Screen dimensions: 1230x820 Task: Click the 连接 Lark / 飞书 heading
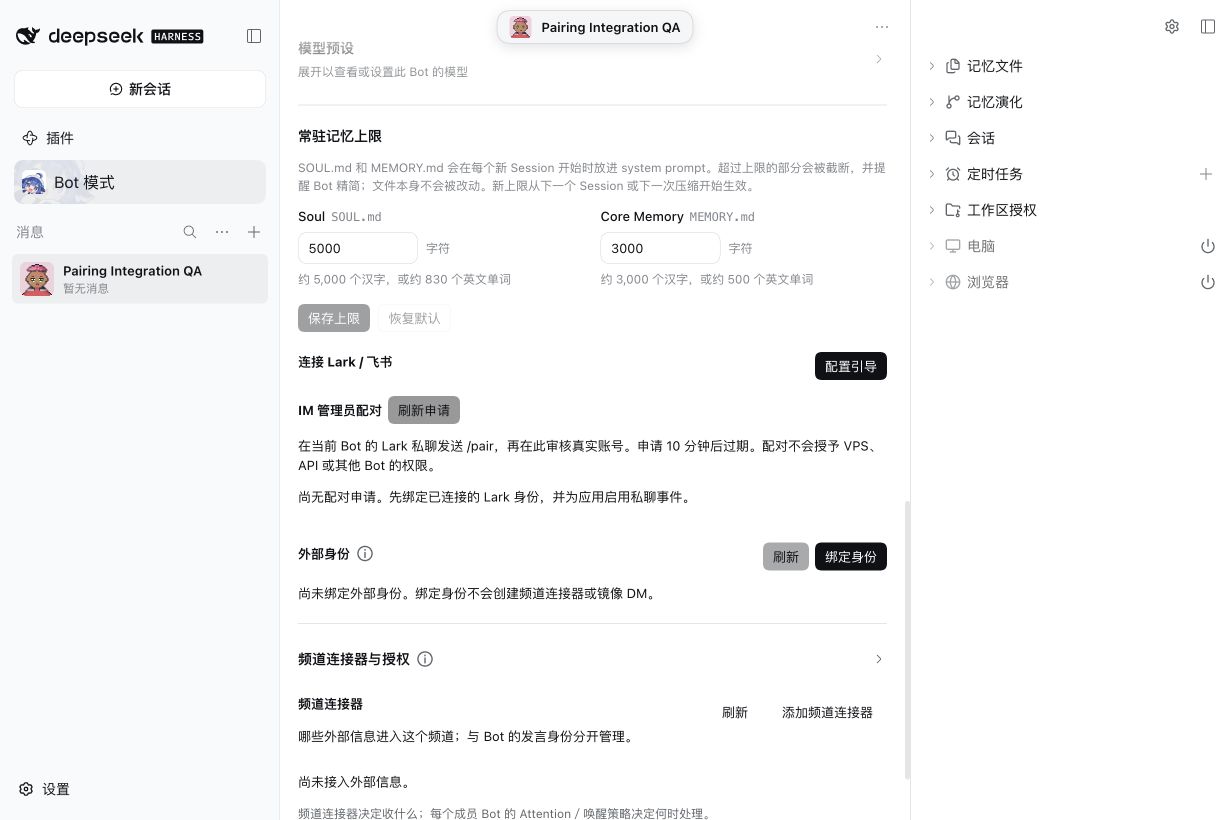345,362
